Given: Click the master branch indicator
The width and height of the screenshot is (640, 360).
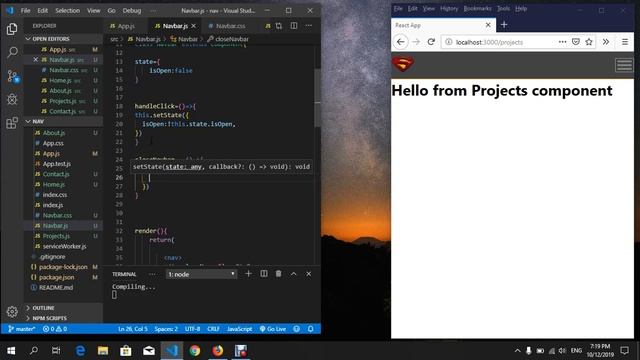Looking at the screenshot, I should click(22, 329).
